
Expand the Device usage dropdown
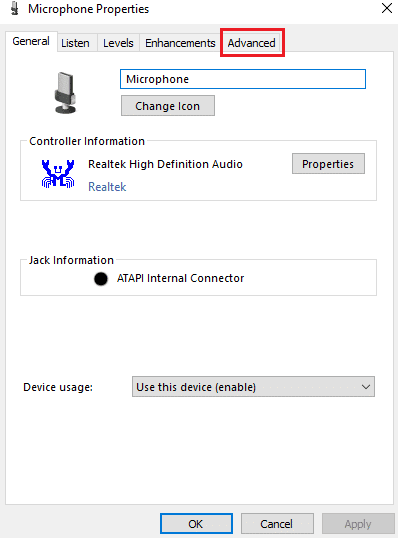[x=253, y=387]
